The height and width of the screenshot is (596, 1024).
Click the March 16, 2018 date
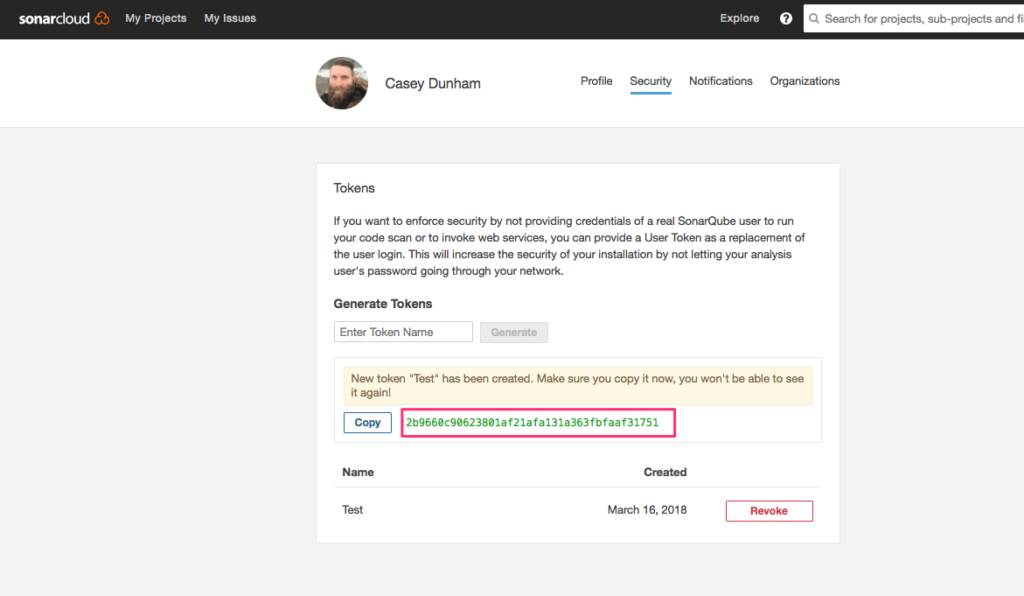pyautogui.click(x=647, y=510)
